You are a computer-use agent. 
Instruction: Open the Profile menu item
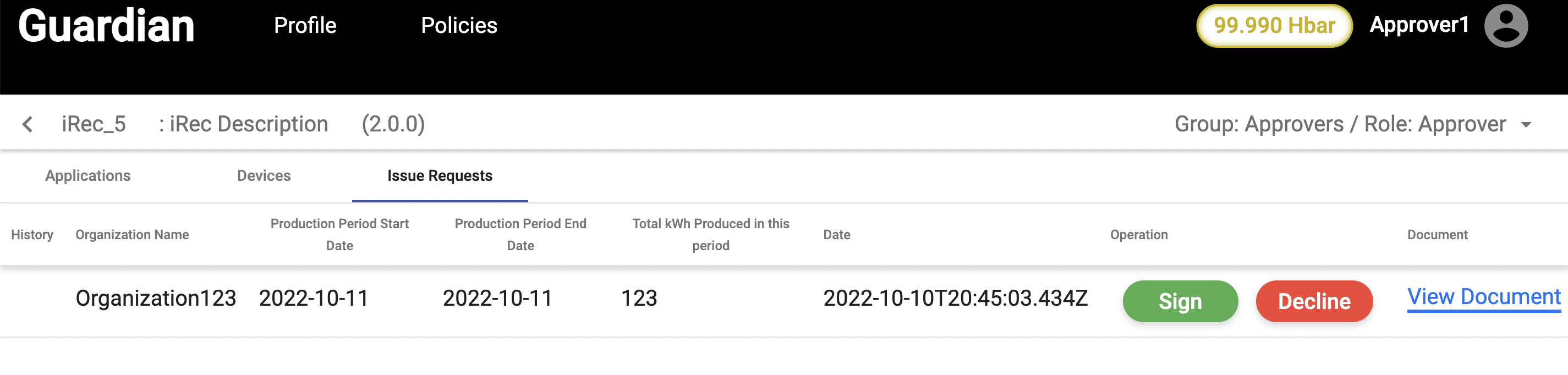point(305,25)
